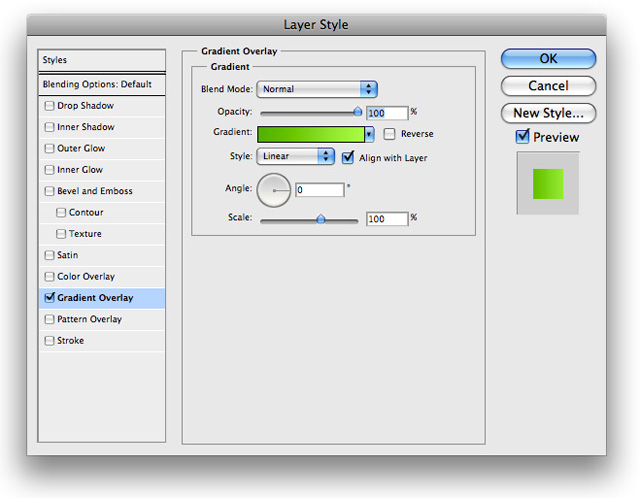This screenshot has width=640, height=498.
Task: Click the Scale percentage field
Action: pos(387,219)
